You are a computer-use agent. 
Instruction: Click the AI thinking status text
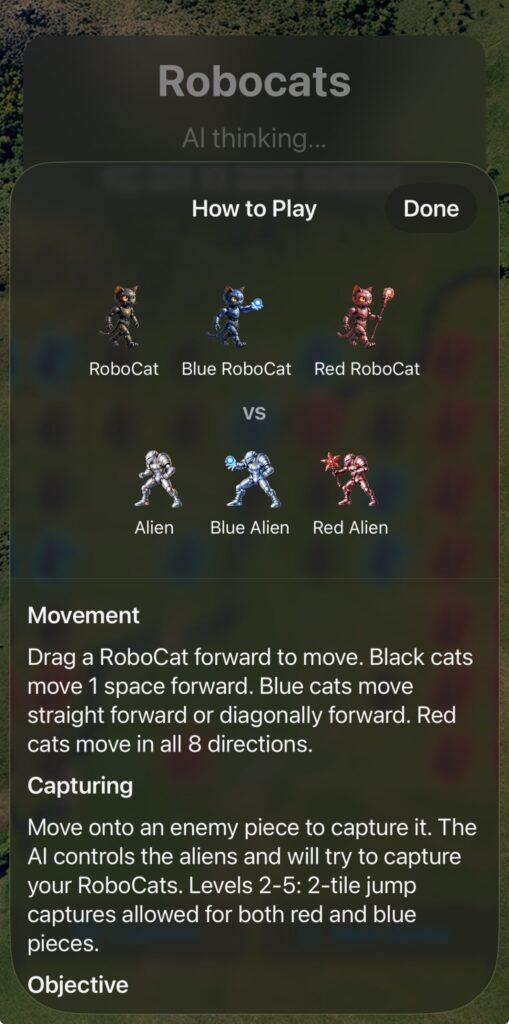click(x=254, y=138)
